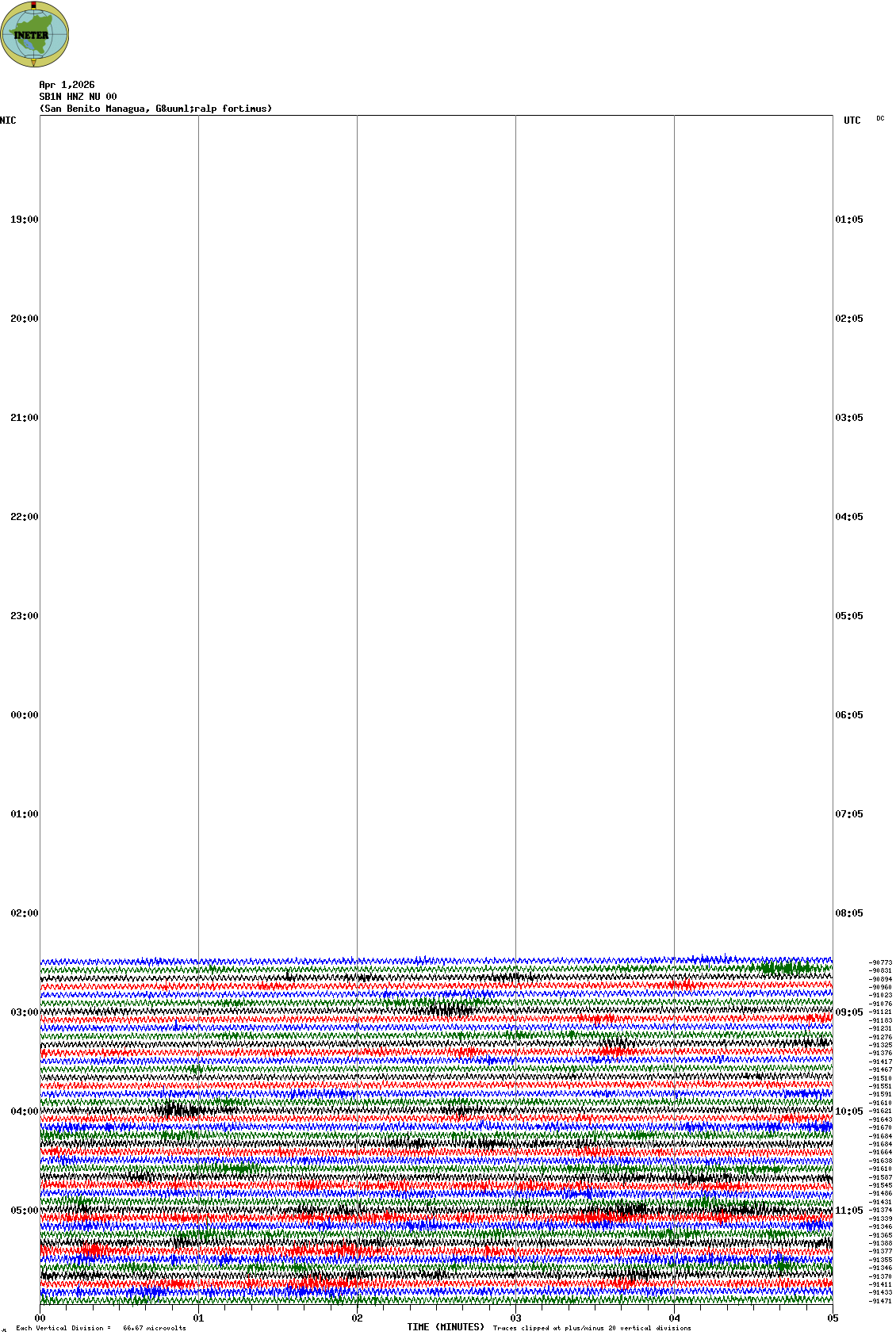896x1339 pixels.
Task: Click the San Benito Managua location text
Action: (155, 109)
